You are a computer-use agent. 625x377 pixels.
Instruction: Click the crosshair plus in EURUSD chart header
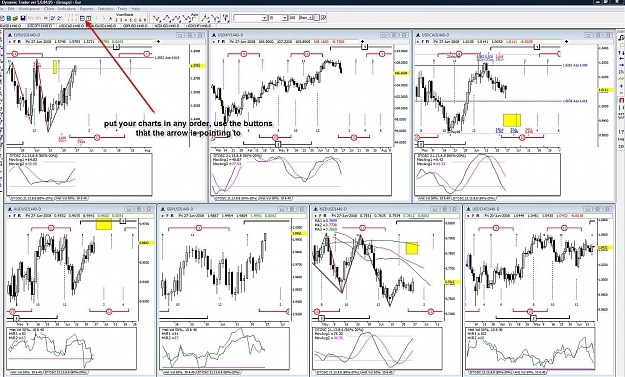tap(158, 41)
